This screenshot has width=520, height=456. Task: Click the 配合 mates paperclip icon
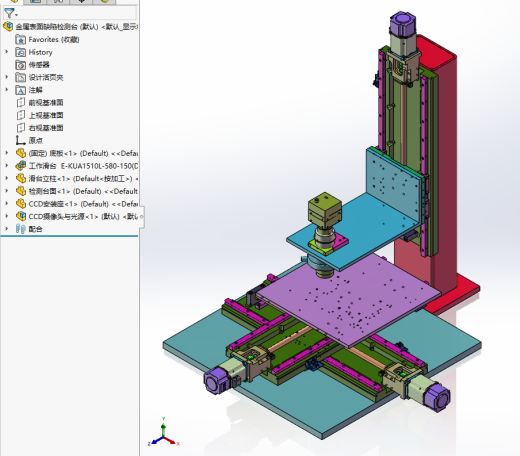(21, 229)
